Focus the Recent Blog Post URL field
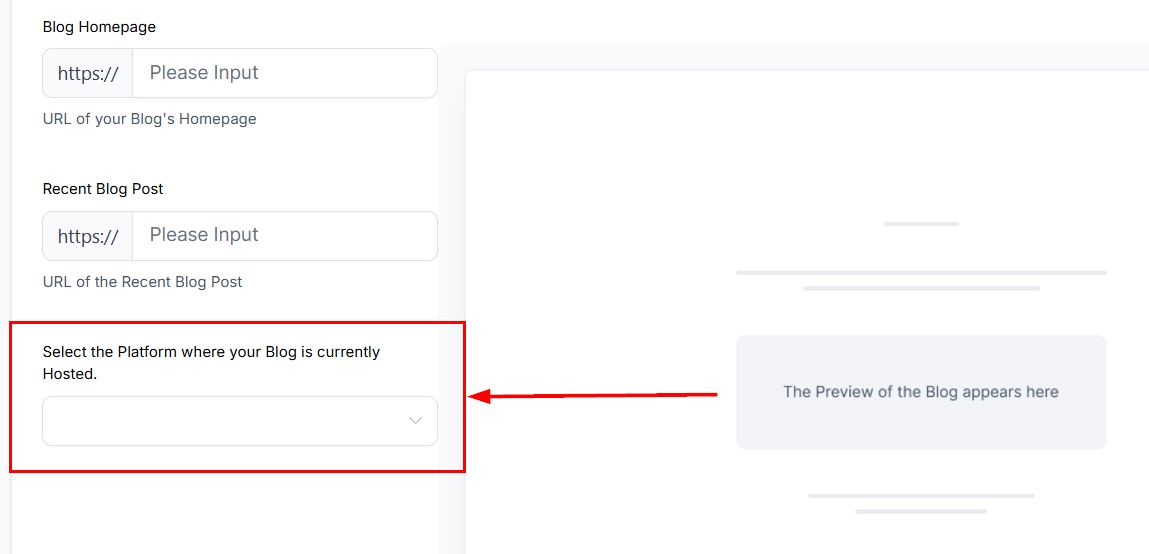Image resolution: width=1149 pixels, height=554 pixels. coord(284,236)
